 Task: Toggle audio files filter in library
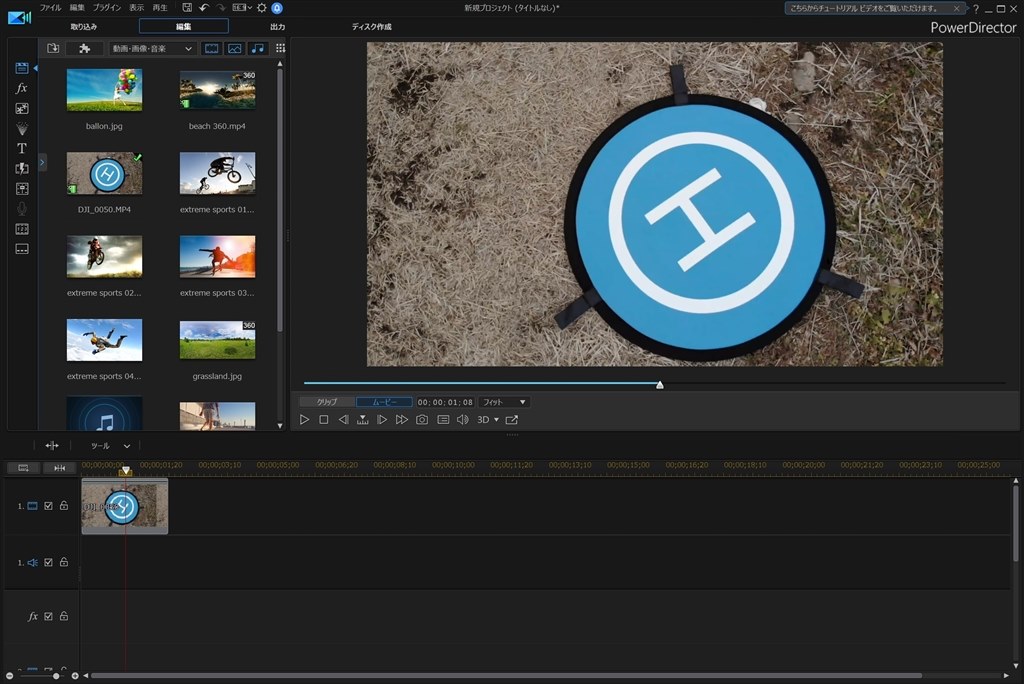258,48
